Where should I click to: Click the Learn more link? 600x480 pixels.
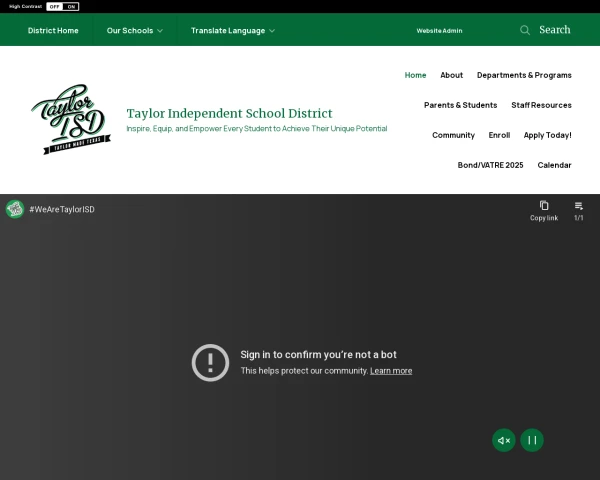(x=391, y=371)
